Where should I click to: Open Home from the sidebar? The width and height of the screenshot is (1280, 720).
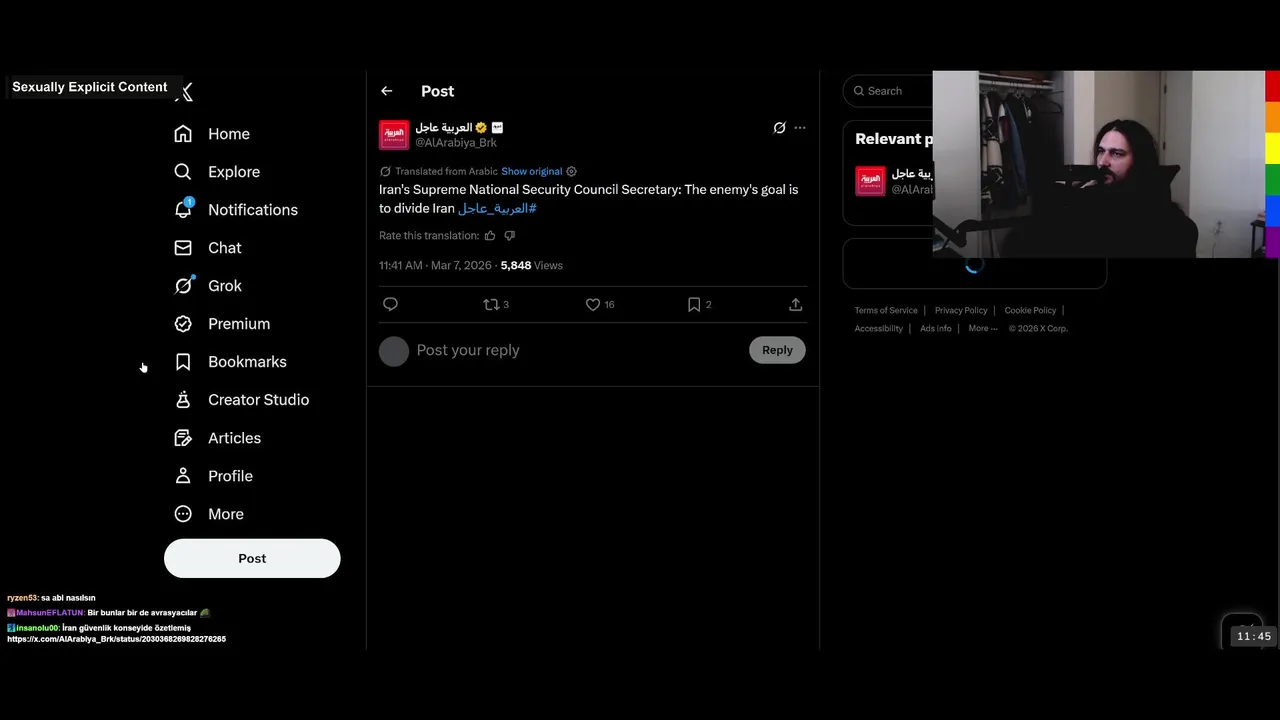212,134
